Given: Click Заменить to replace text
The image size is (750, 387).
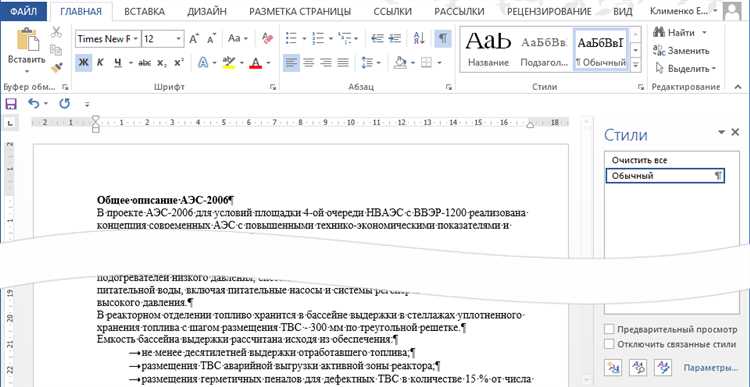Looking at the screenshot, I should pos(681,51).
